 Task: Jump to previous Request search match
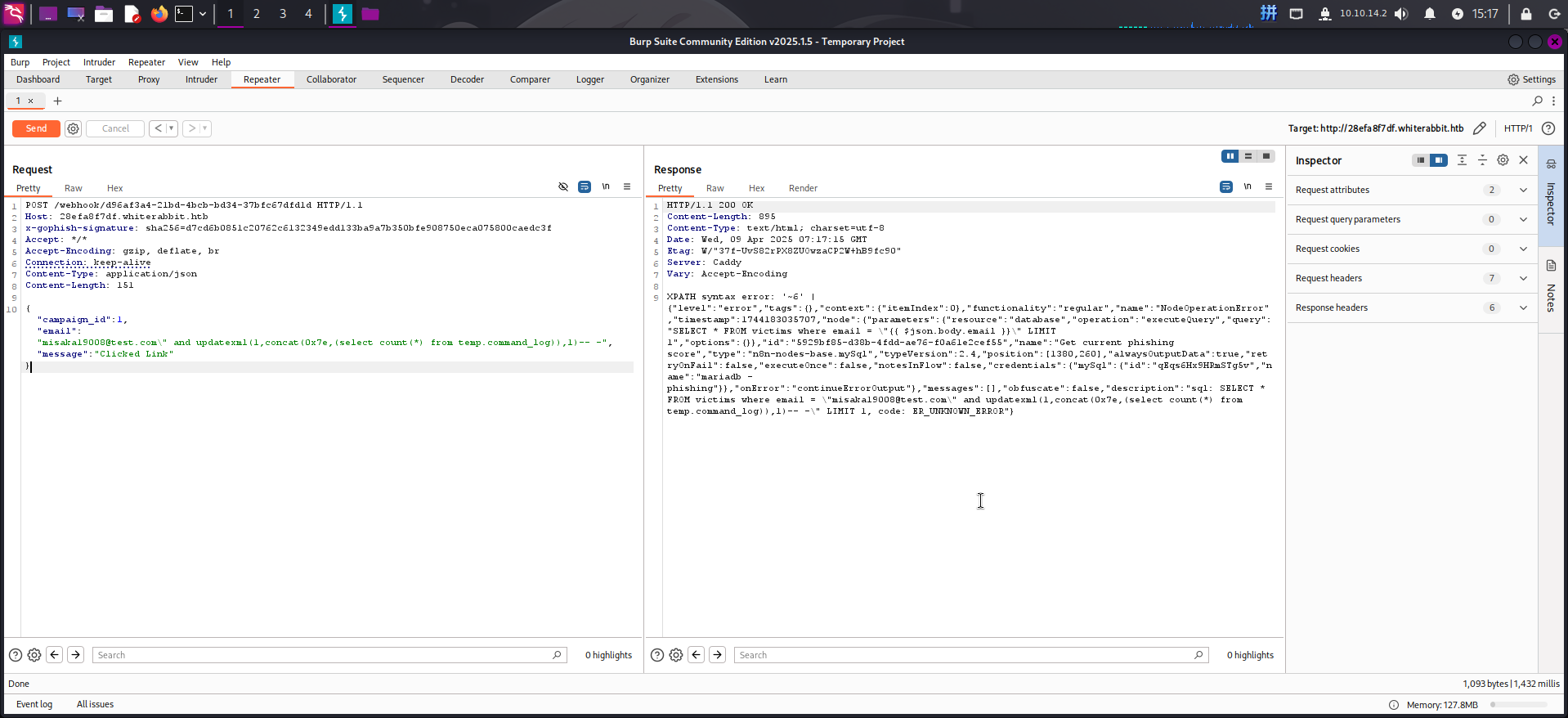coord(55,654)
